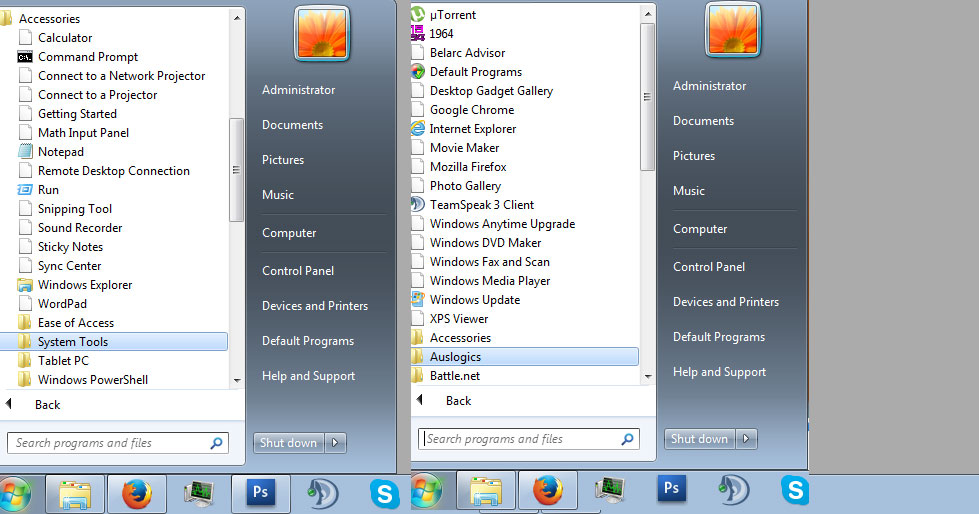Expand the Ease of Access folder
The width and height of the screenshot is (979, 514).
(x=66, y=323)
